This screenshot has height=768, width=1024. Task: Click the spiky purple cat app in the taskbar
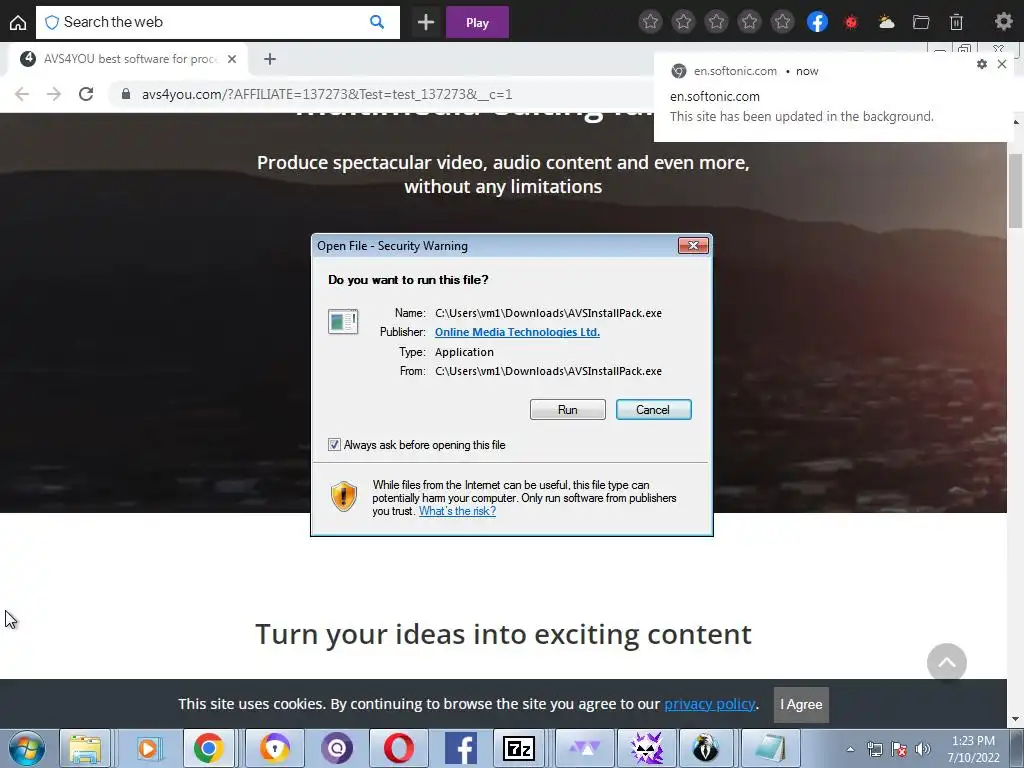point(646,748)
